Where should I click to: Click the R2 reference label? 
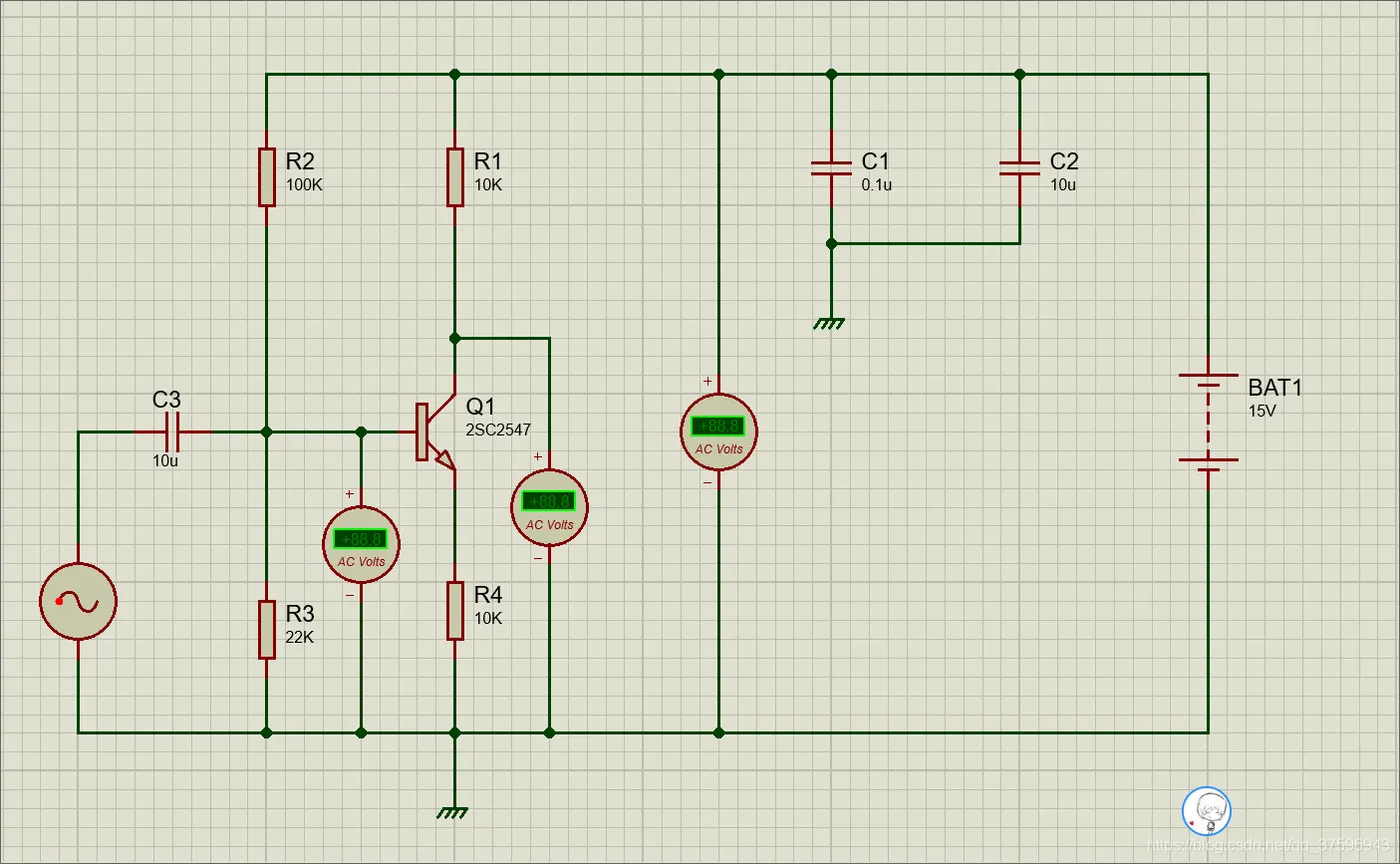(300, 161)
